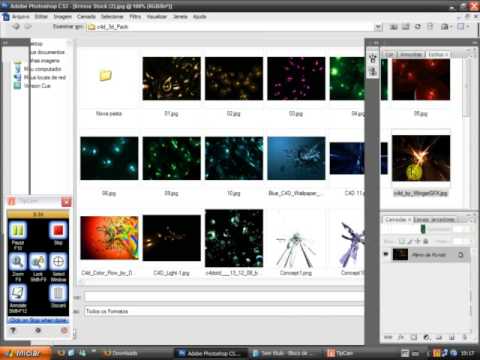480x360 pixels.
Task: Open TipCam settings gear icon
Action: (38, 330)
